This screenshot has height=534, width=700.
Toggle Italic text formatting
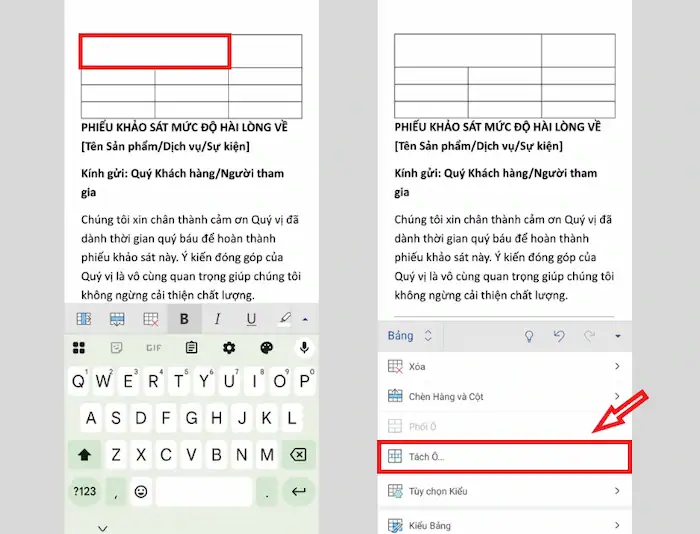(x=217, y=319)
